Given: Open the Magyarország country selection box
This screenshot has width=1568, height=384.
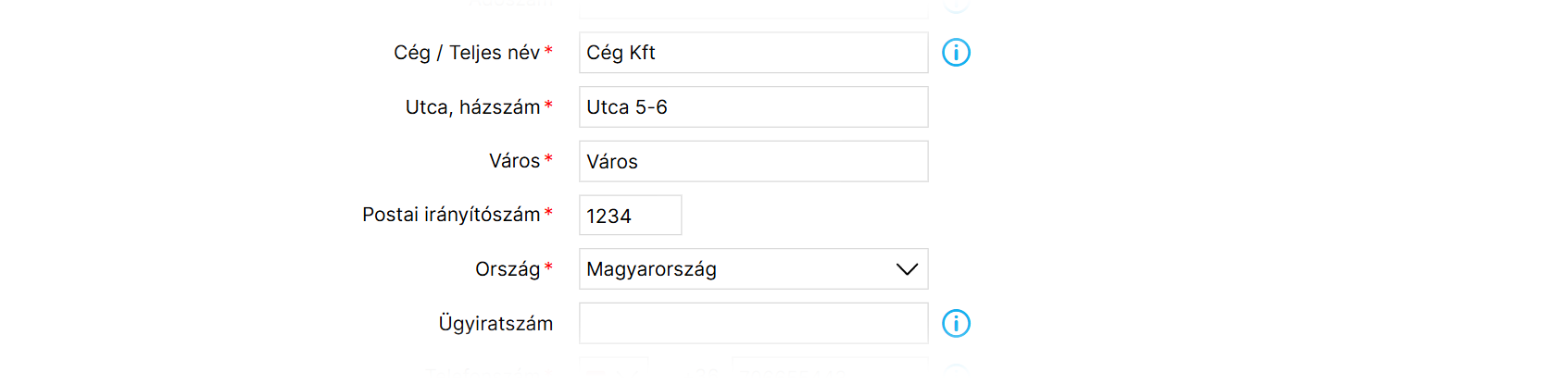Looking at the screenshot, I should tap(754, 269).
